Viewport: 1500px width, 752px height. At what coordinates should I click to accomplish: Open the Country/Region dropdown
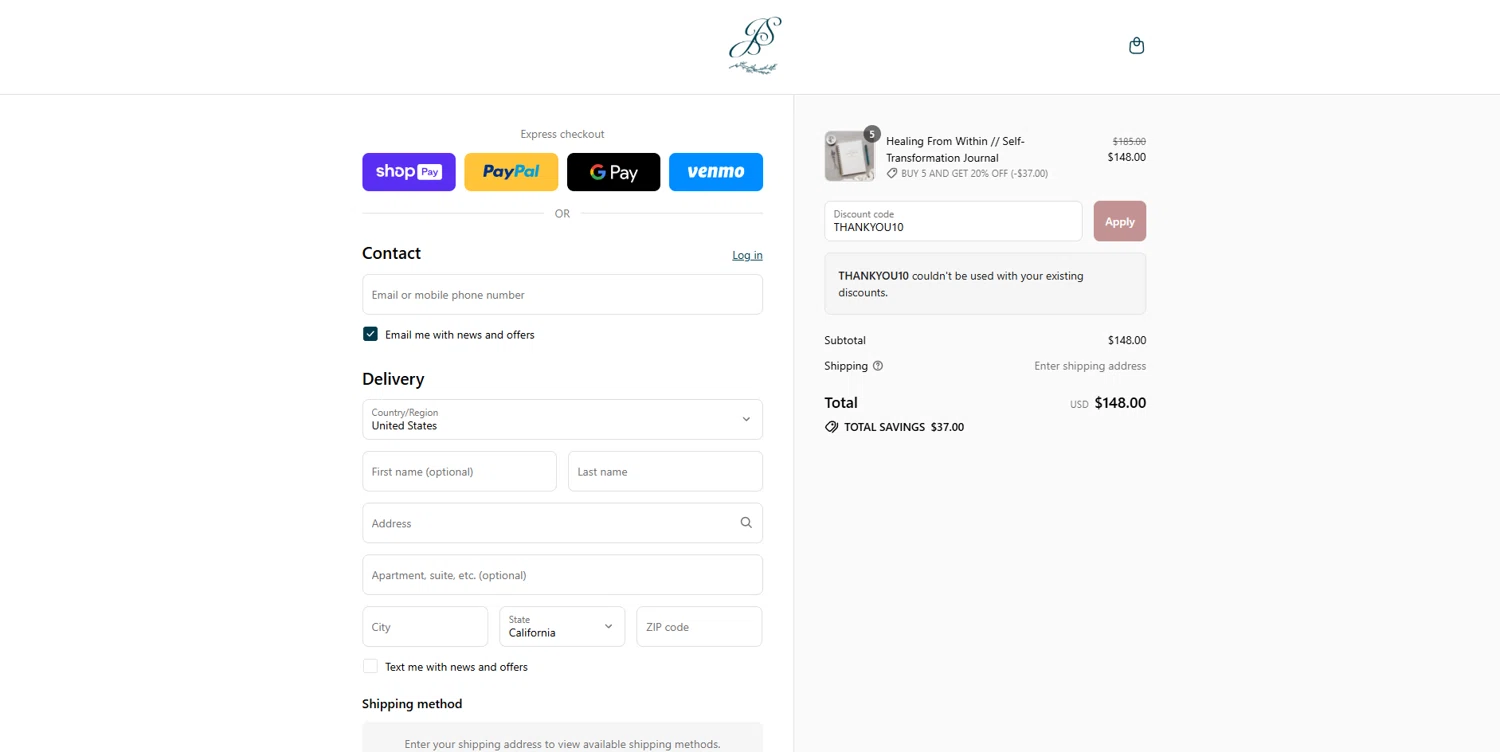click(562, 419)
